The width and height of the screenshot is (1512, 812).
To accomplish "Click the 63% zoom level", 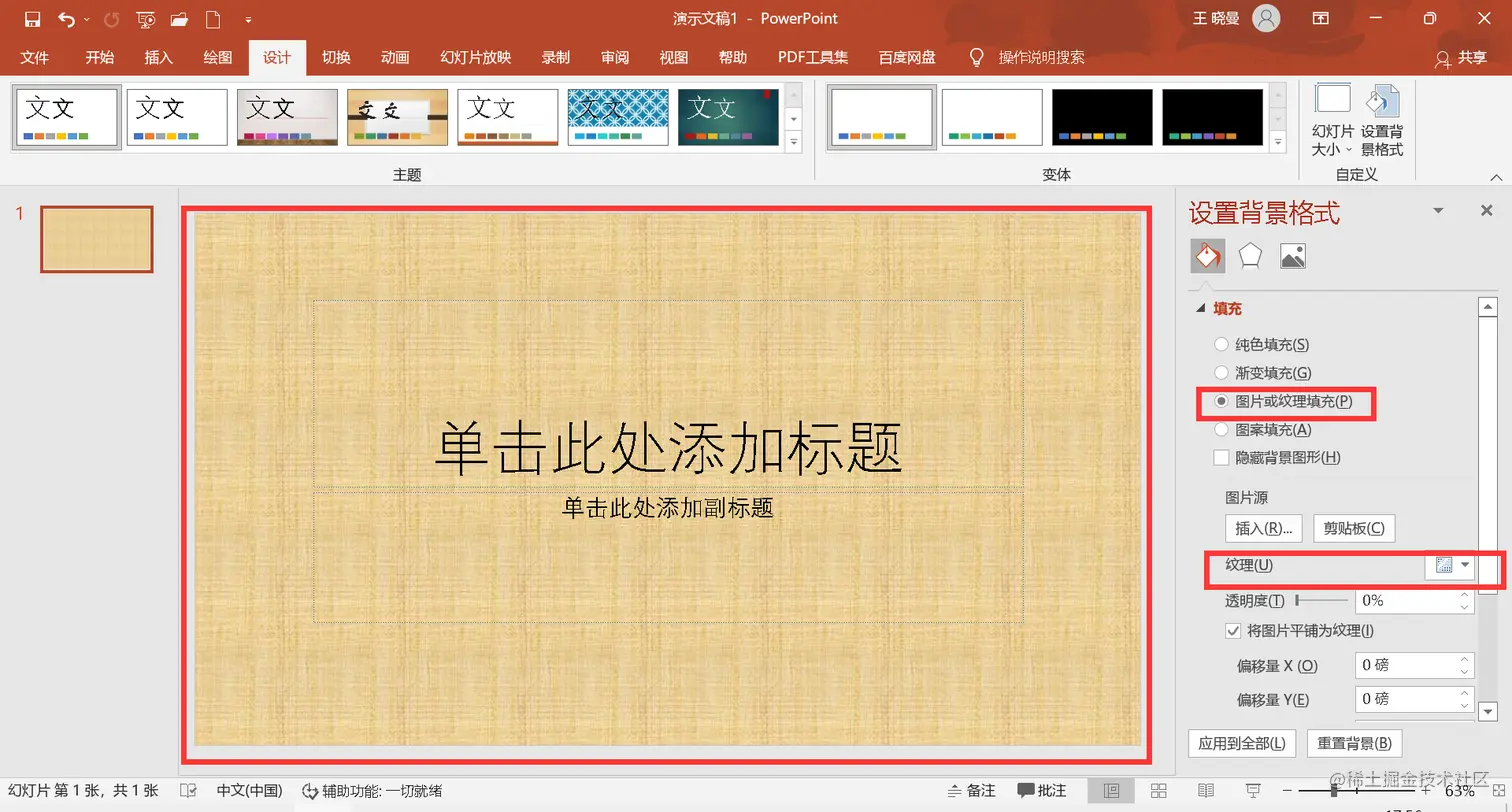I will click(1459, 790).
